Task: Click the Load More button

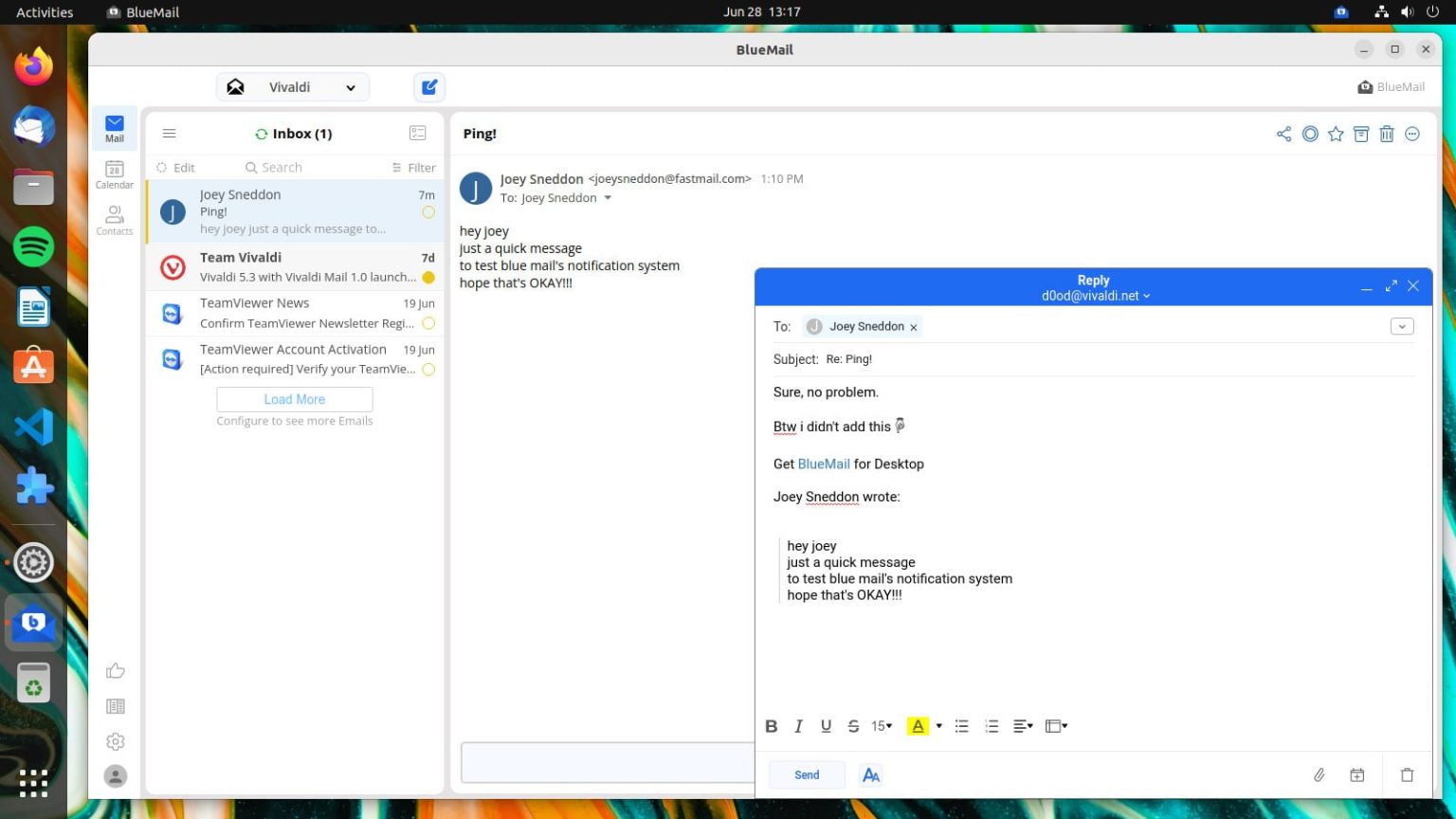Action: [x=294, y=399]
